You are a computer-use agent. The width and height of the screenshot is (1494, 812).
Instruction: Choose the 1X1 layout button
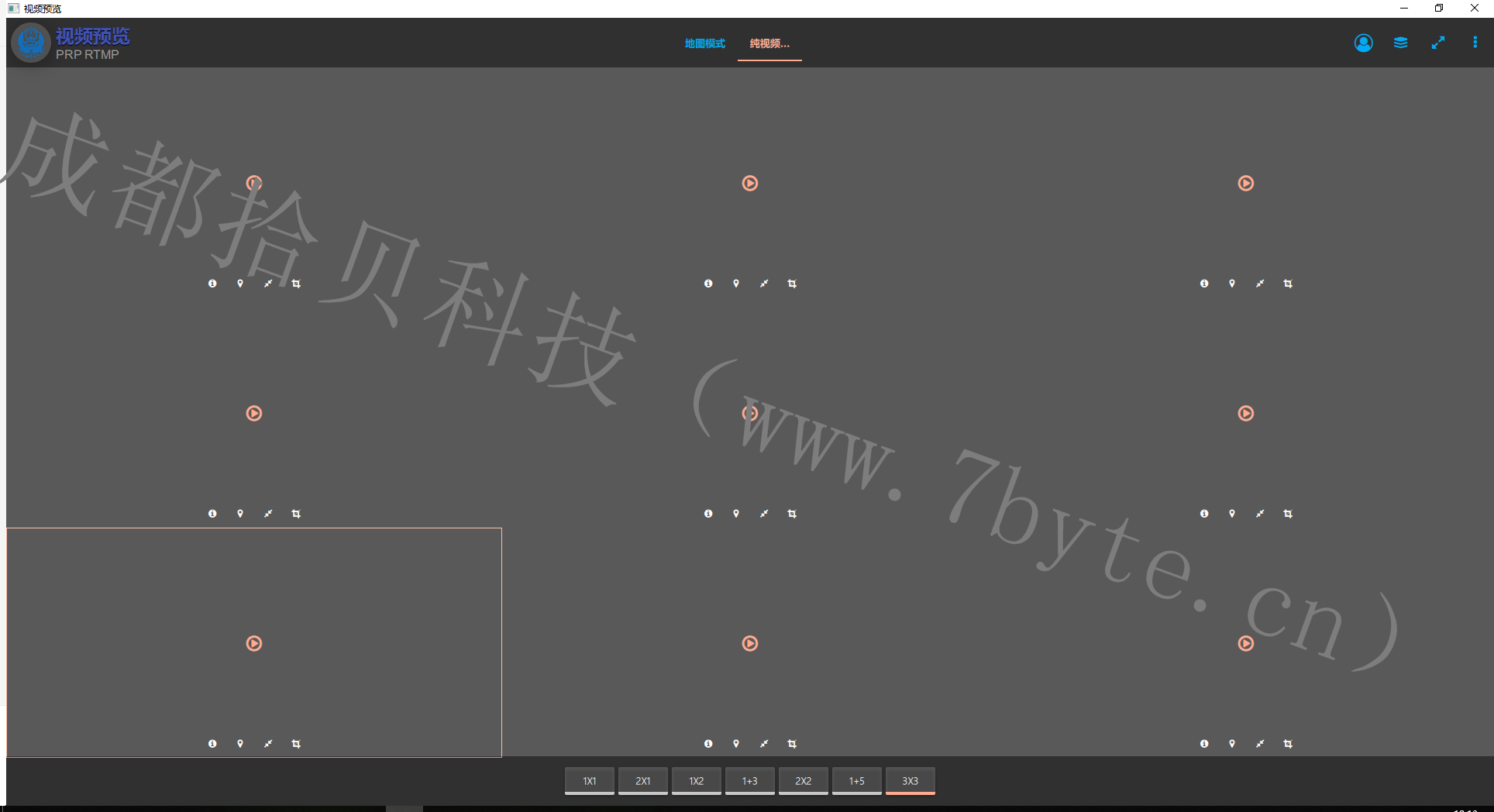pyautogui.click(x=590, y=781)
